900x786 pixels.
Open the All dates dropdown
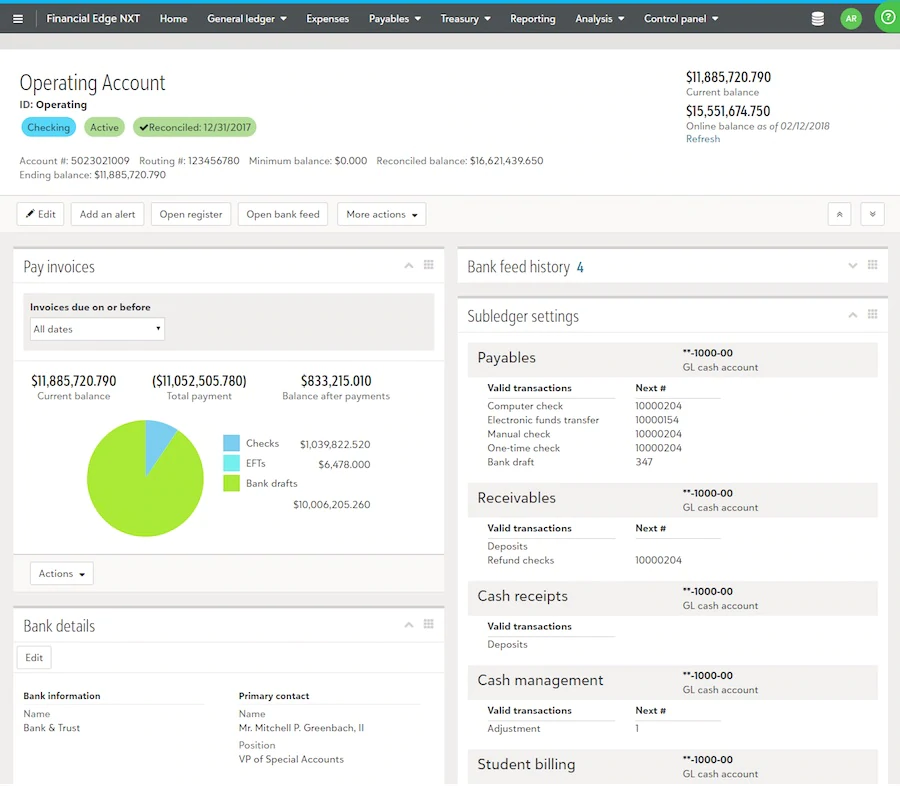[97, 329]
